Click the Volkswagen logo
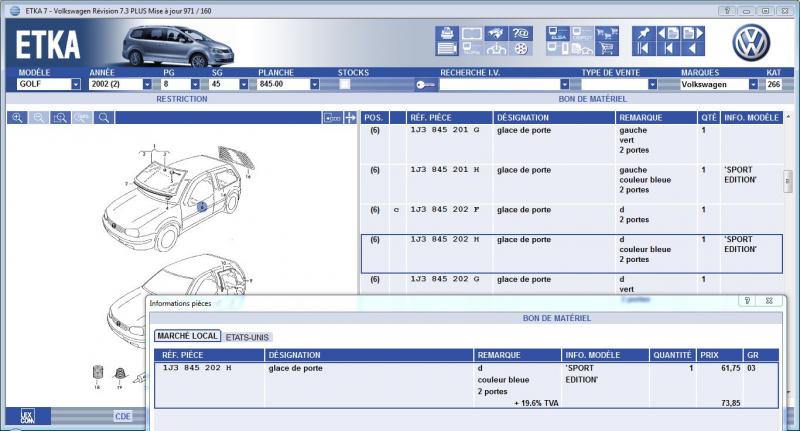This screenshot has height=431, width=800. [751, 42]
